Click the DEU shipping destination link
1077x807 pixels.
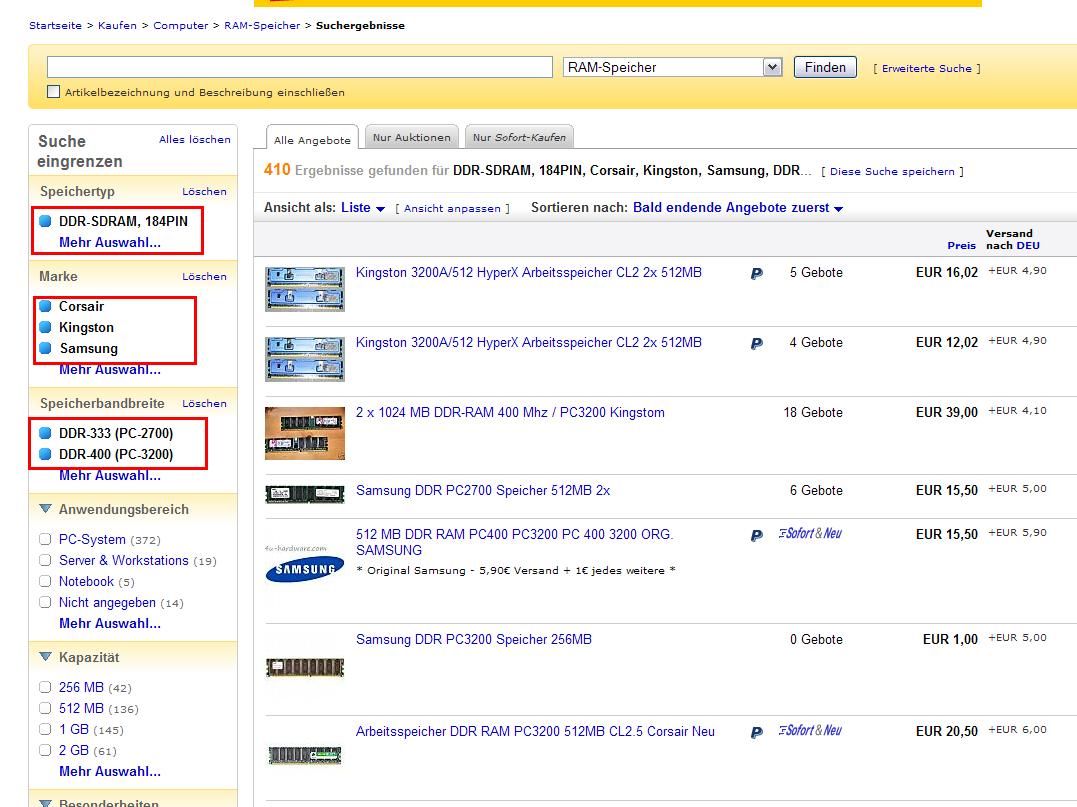1028,245
